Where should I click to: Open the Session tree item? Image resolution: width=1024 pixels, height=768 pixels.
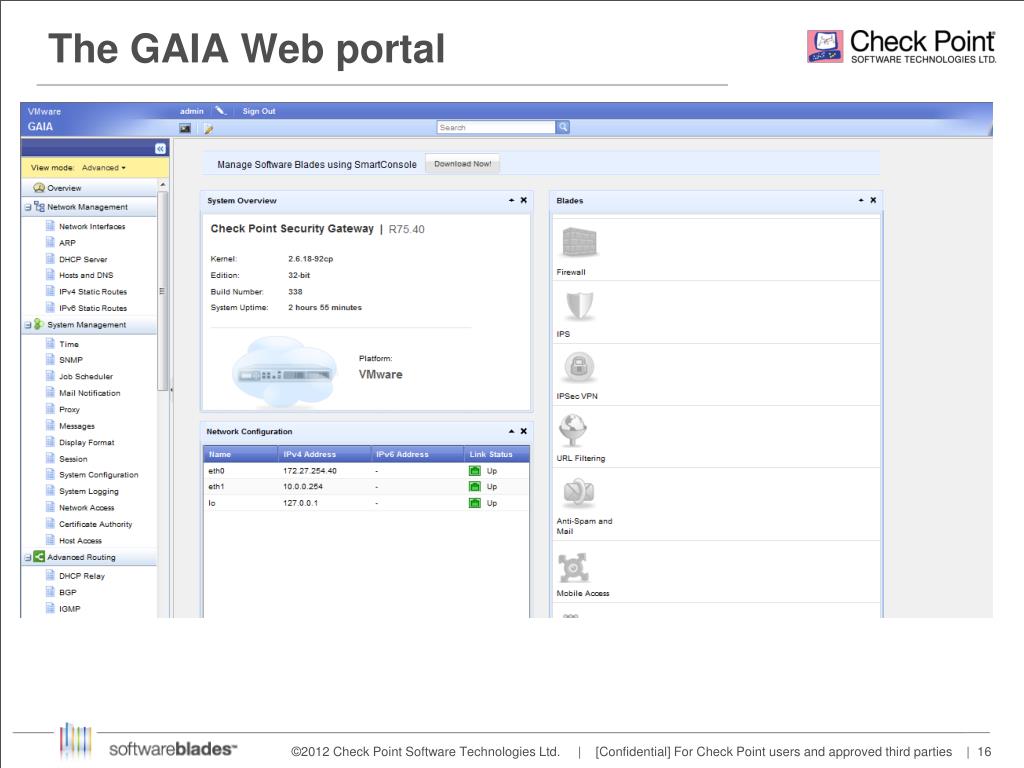73,459
